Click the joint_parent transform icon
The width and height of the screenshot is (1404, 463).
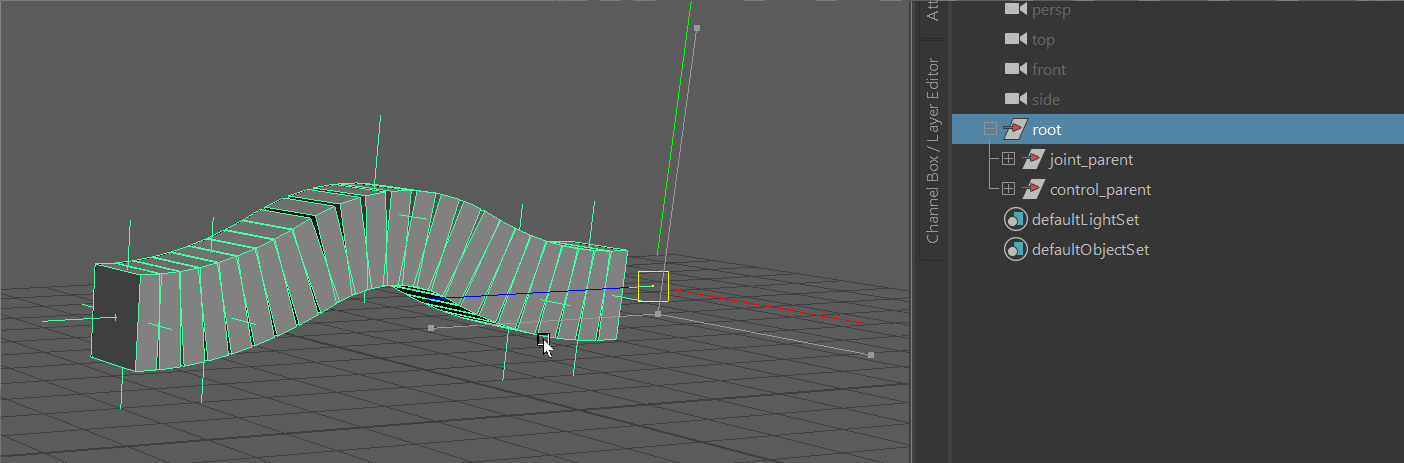[1034, 159]
